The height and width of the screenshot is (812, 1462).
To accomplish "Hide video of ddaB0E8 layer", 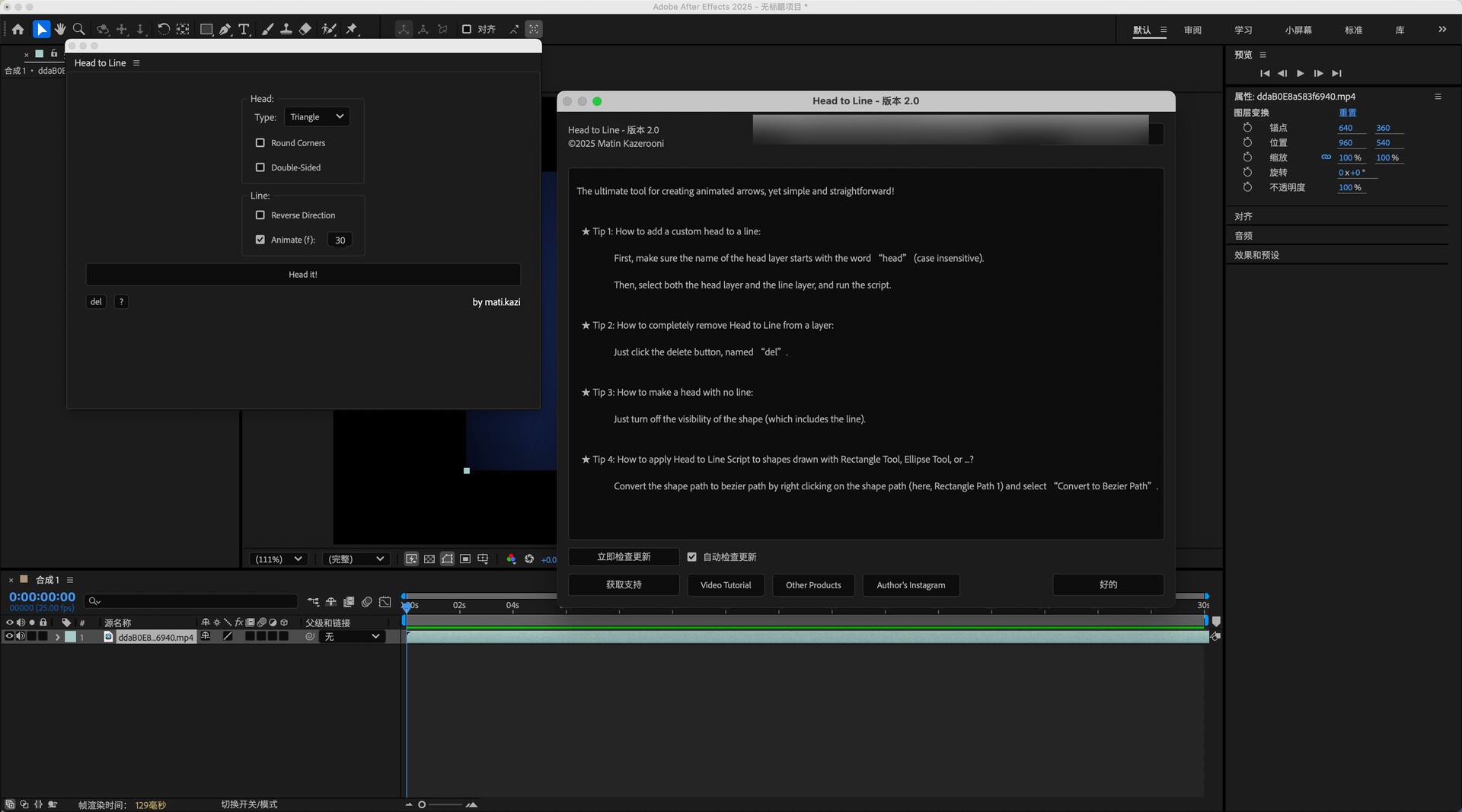I will (9, 637).
